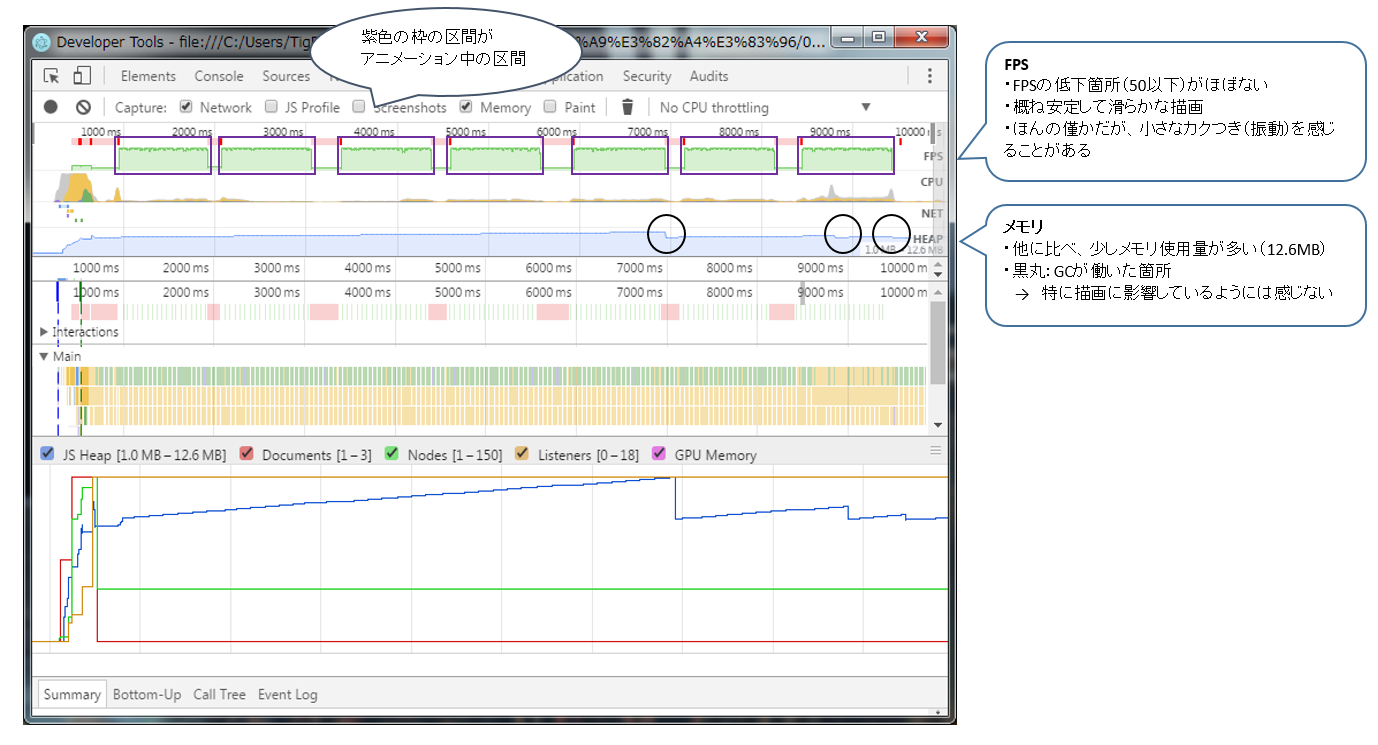Screen dimensions: 1378x745
Task: Clear the recording with the circle-slash icon
Action: tap(83, 107)
